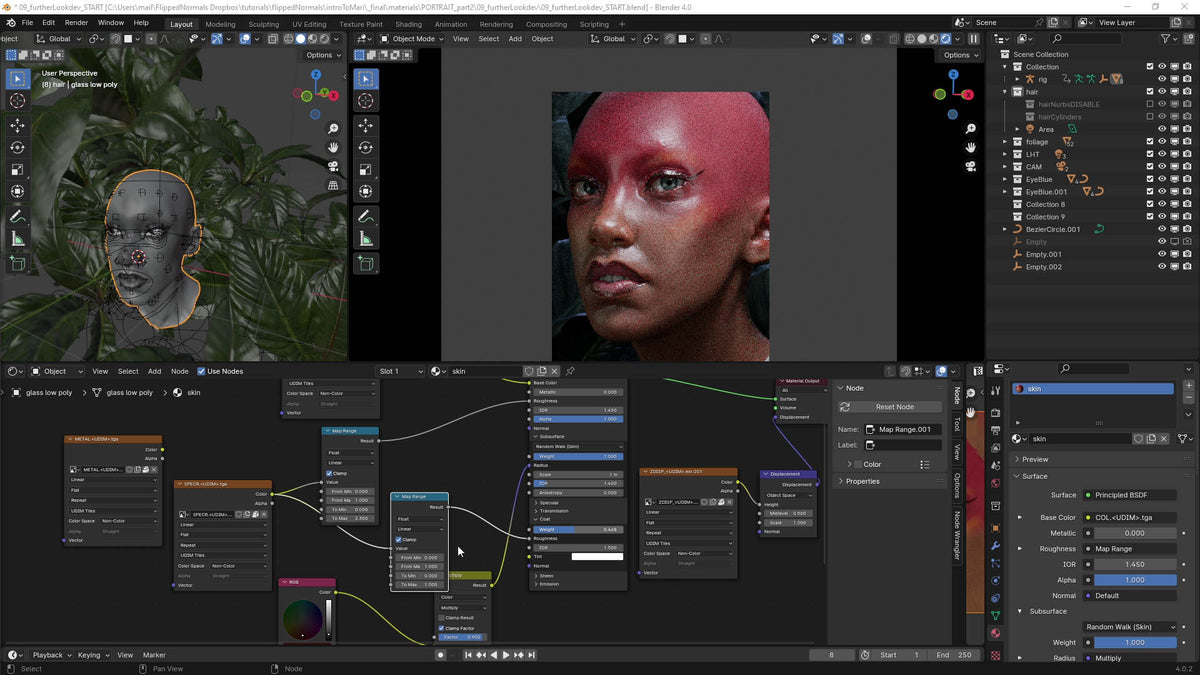Open the File menu
This screenshot has width=1200, height=675.
coord(26,22)
